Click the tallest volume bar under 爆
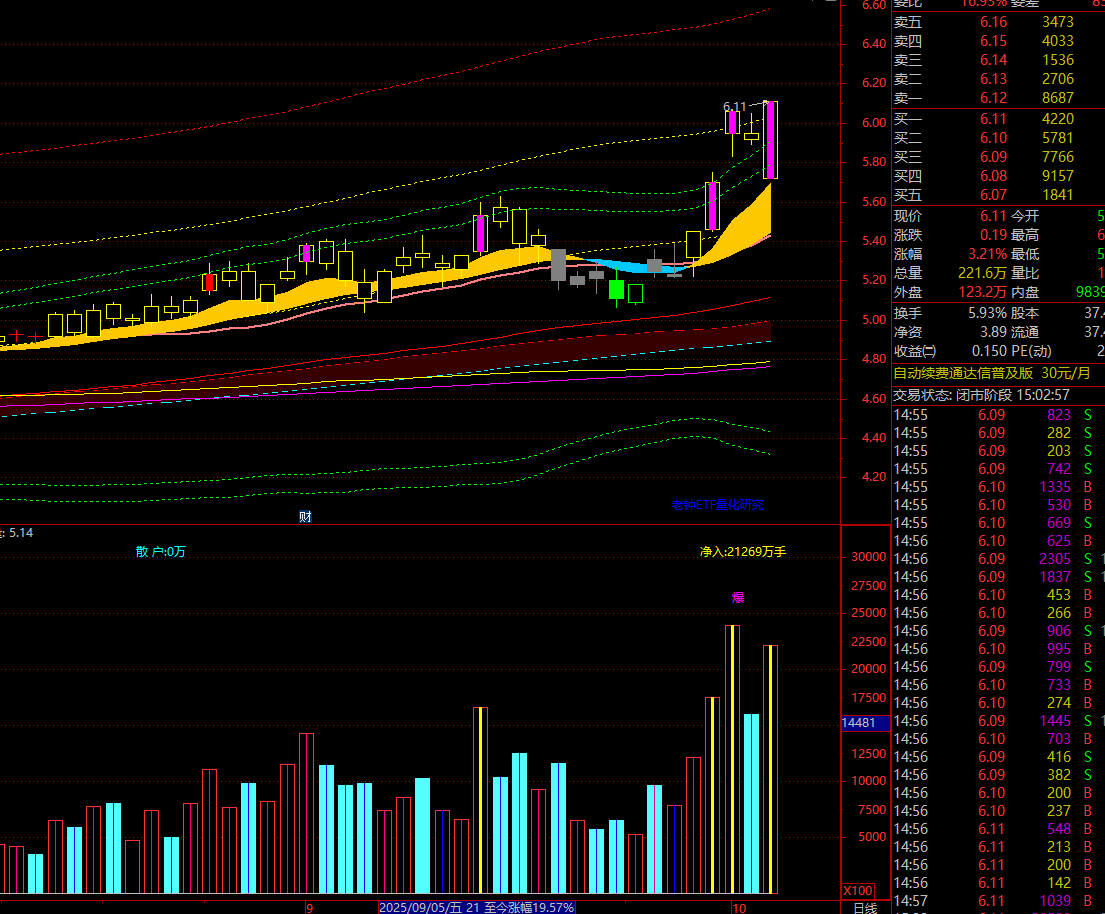1105x914 pixels. (733, 759)
